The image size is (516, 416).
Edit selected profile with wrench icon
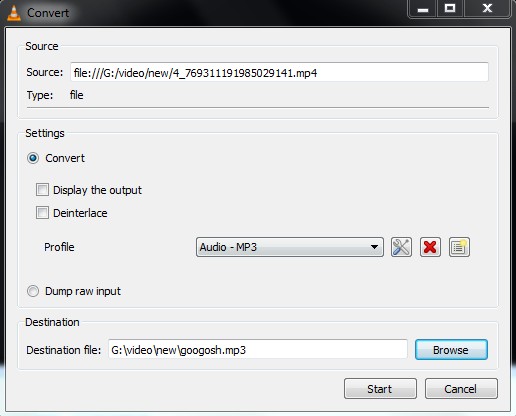point(401,247)
